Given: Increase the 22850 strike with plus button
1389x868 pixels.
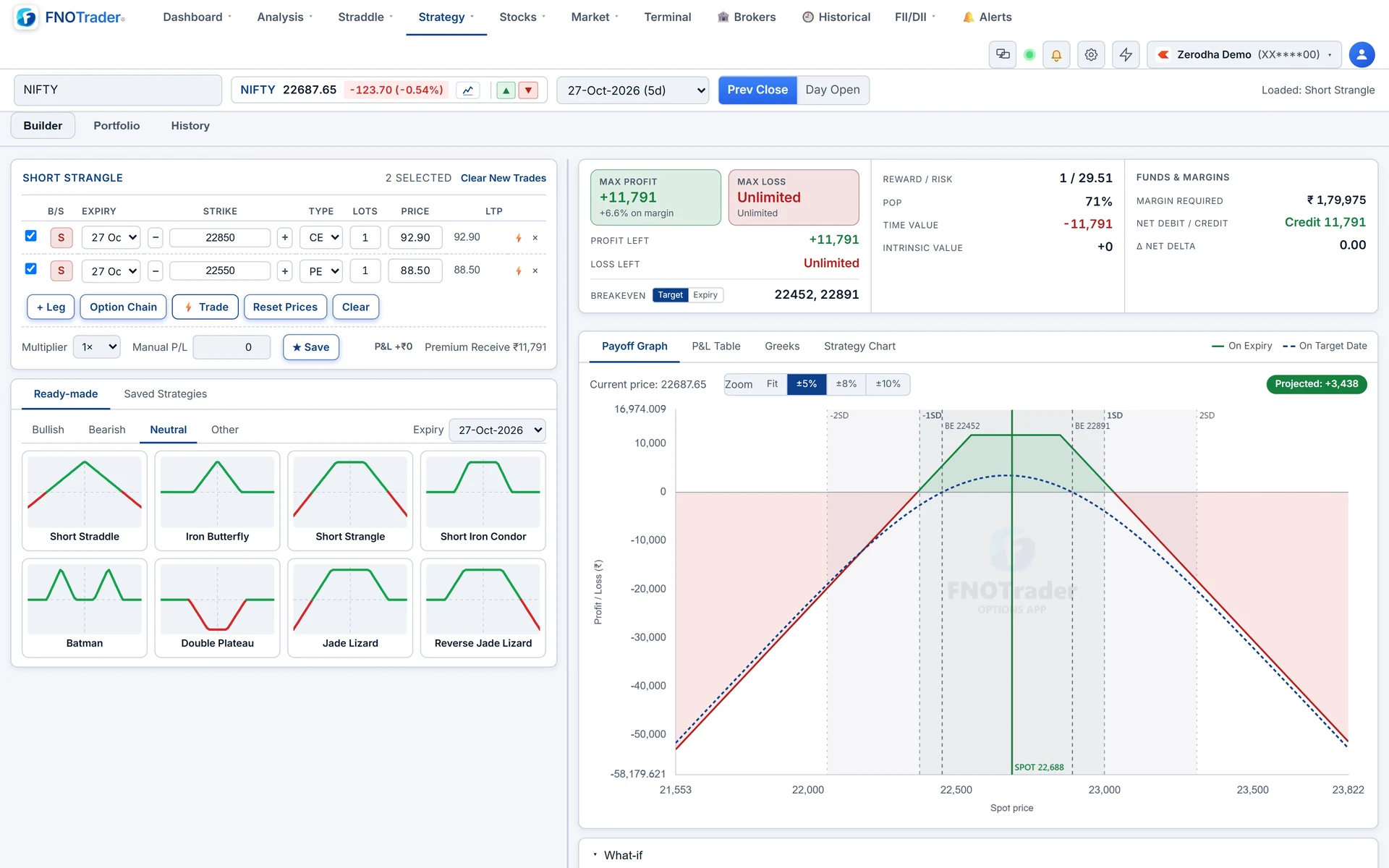Looking at the screenshot, I should [285, 237].
